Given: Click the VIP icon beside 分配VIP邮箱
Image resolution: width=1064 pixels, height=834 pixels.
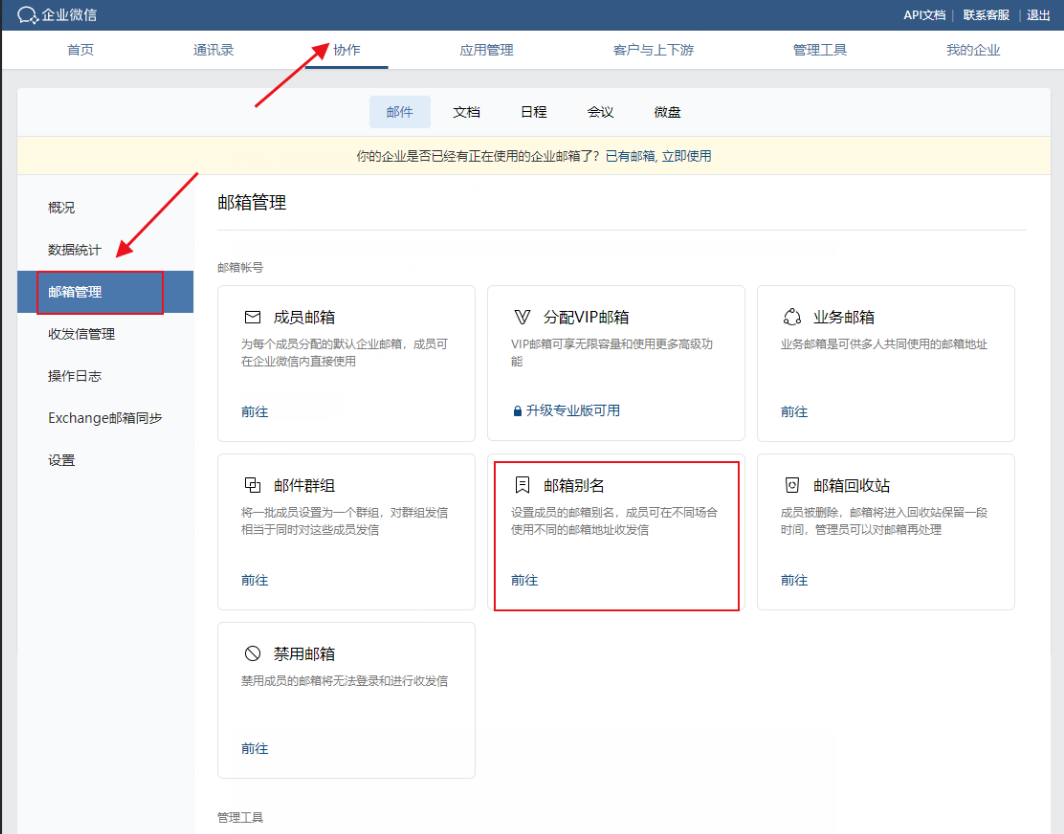Looking at the screenshot, I should [x=522, y=317].
